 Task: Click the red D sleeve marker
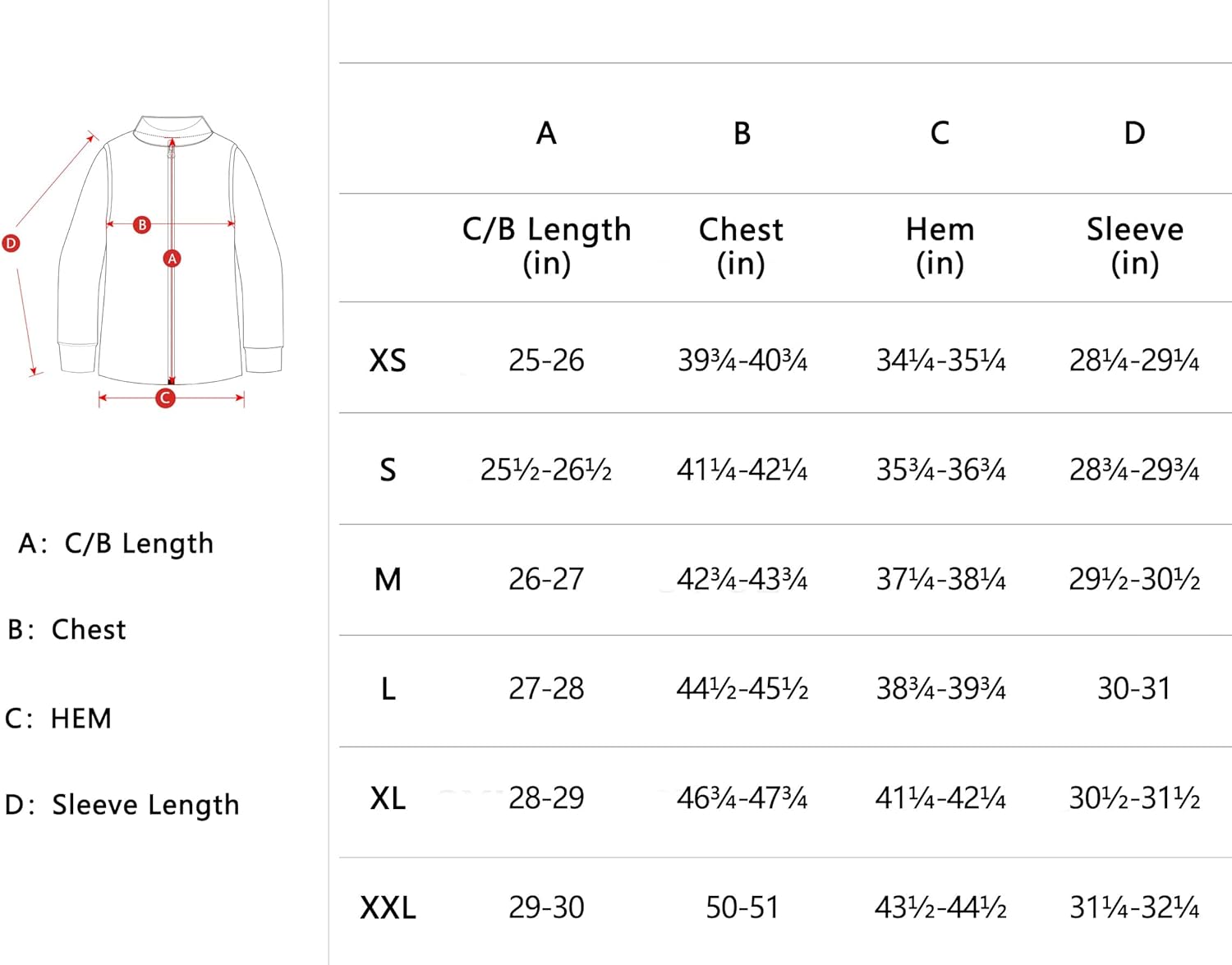click(x=11, y=243)
